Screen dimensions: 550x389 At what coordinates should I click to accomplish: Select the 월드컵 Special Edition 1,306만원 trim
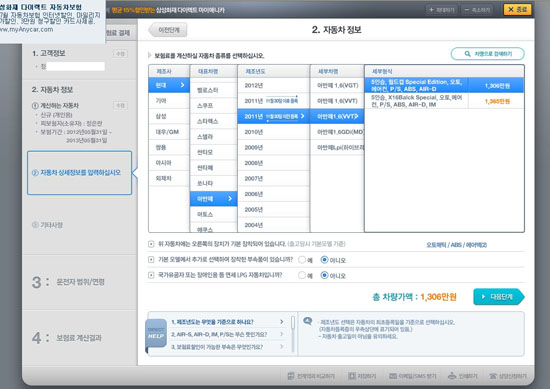coord(444,85)
